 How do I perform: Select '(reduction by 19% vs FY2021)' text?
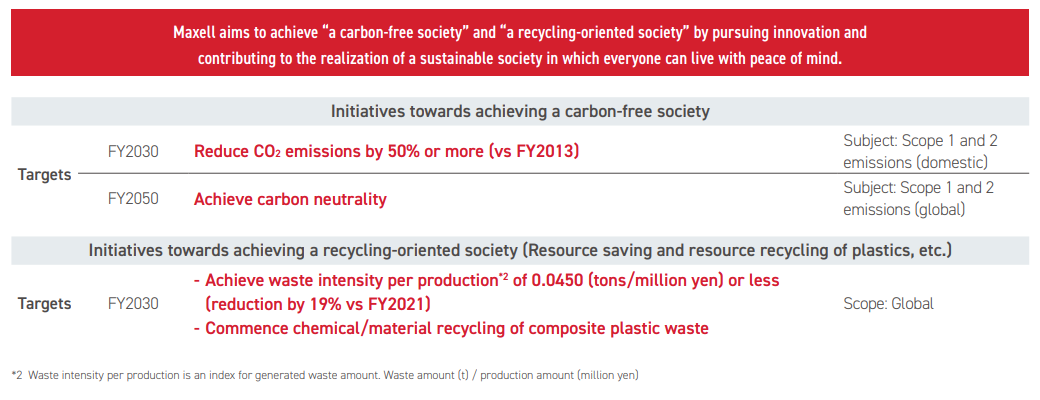[318, 304]
